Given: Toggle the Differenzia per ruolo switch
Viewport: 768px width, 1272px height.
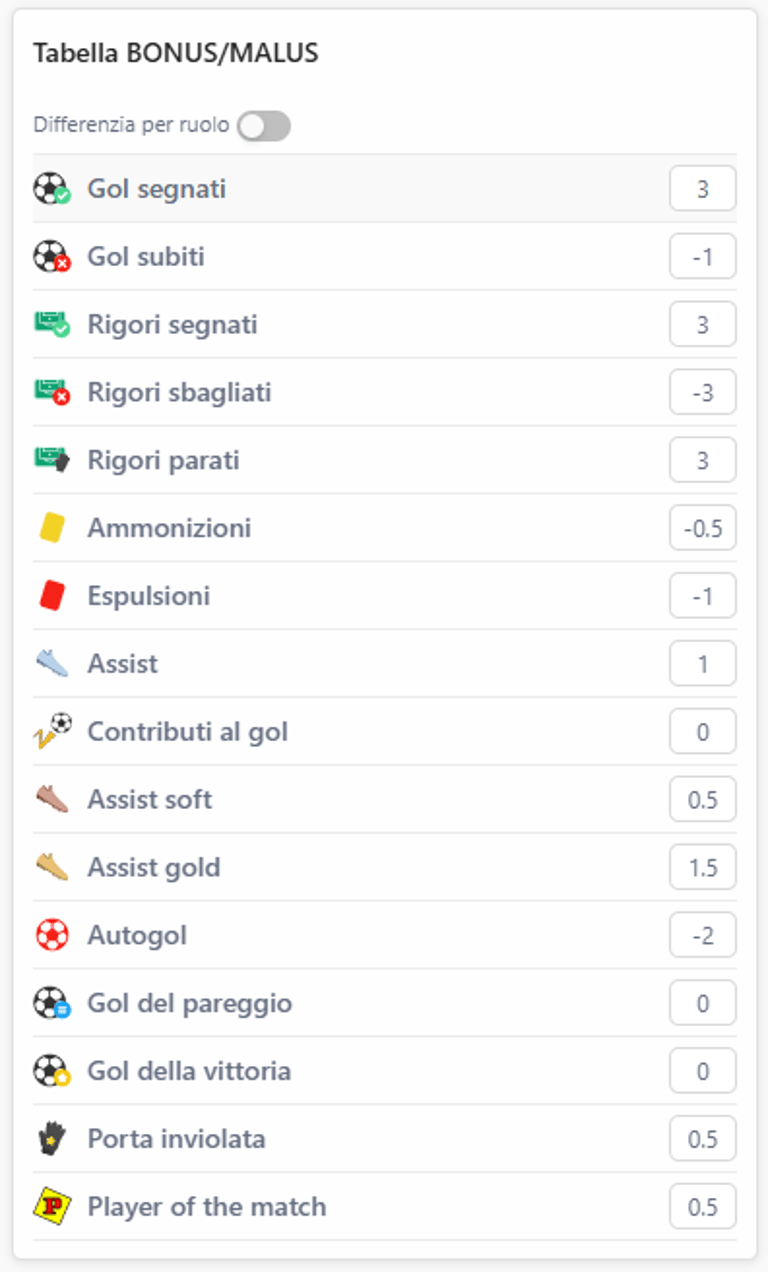Looking at the screenshot, I should point(264,126).
